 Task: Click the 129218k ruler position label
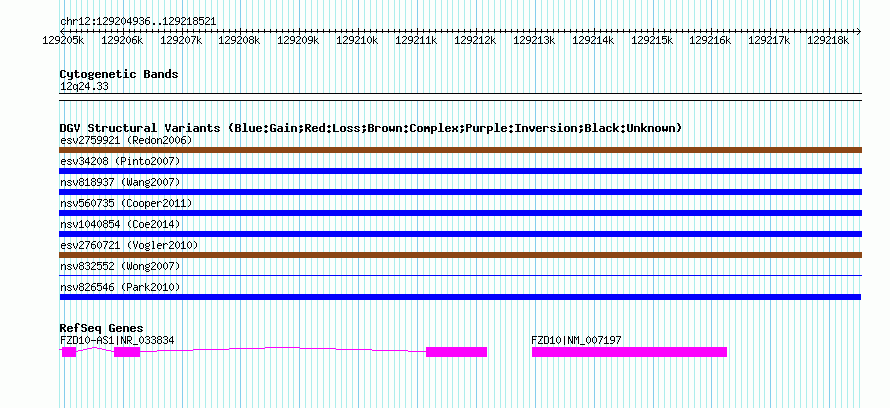(829, 41)
